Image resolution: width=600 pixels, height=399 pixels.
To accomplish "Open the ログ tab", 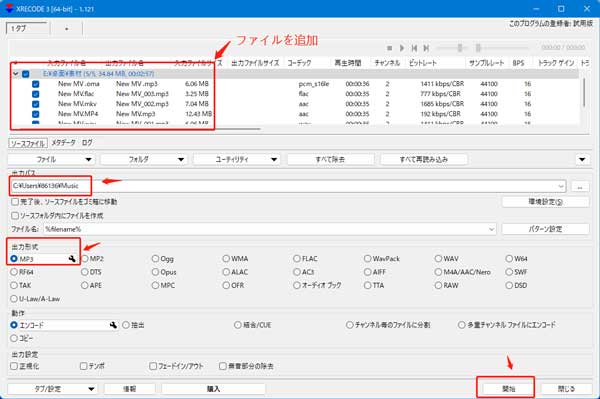I will (x=87, y=143).
